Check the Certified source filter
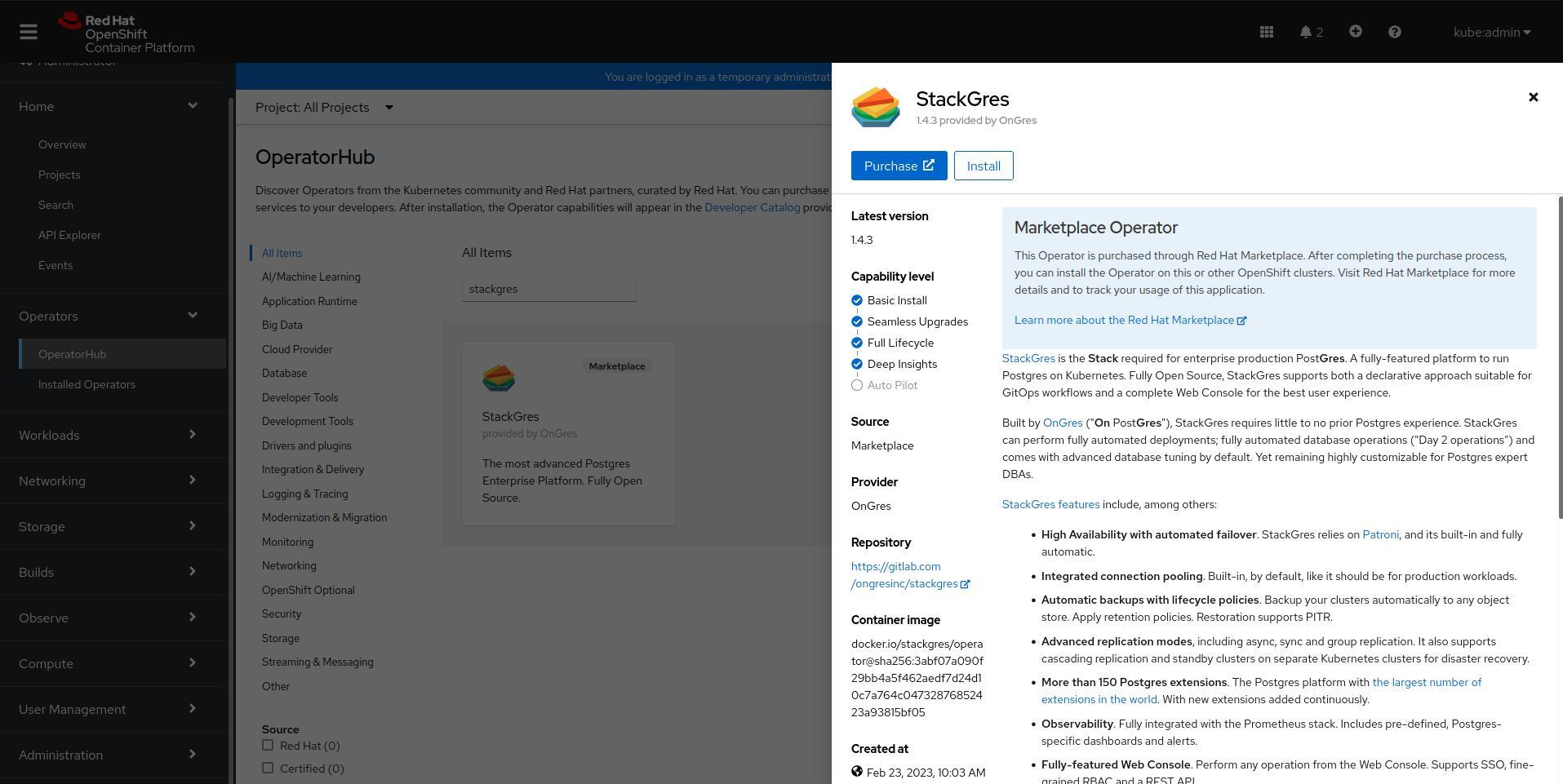This screenshot has height=784, width=1563. [268, 768]
